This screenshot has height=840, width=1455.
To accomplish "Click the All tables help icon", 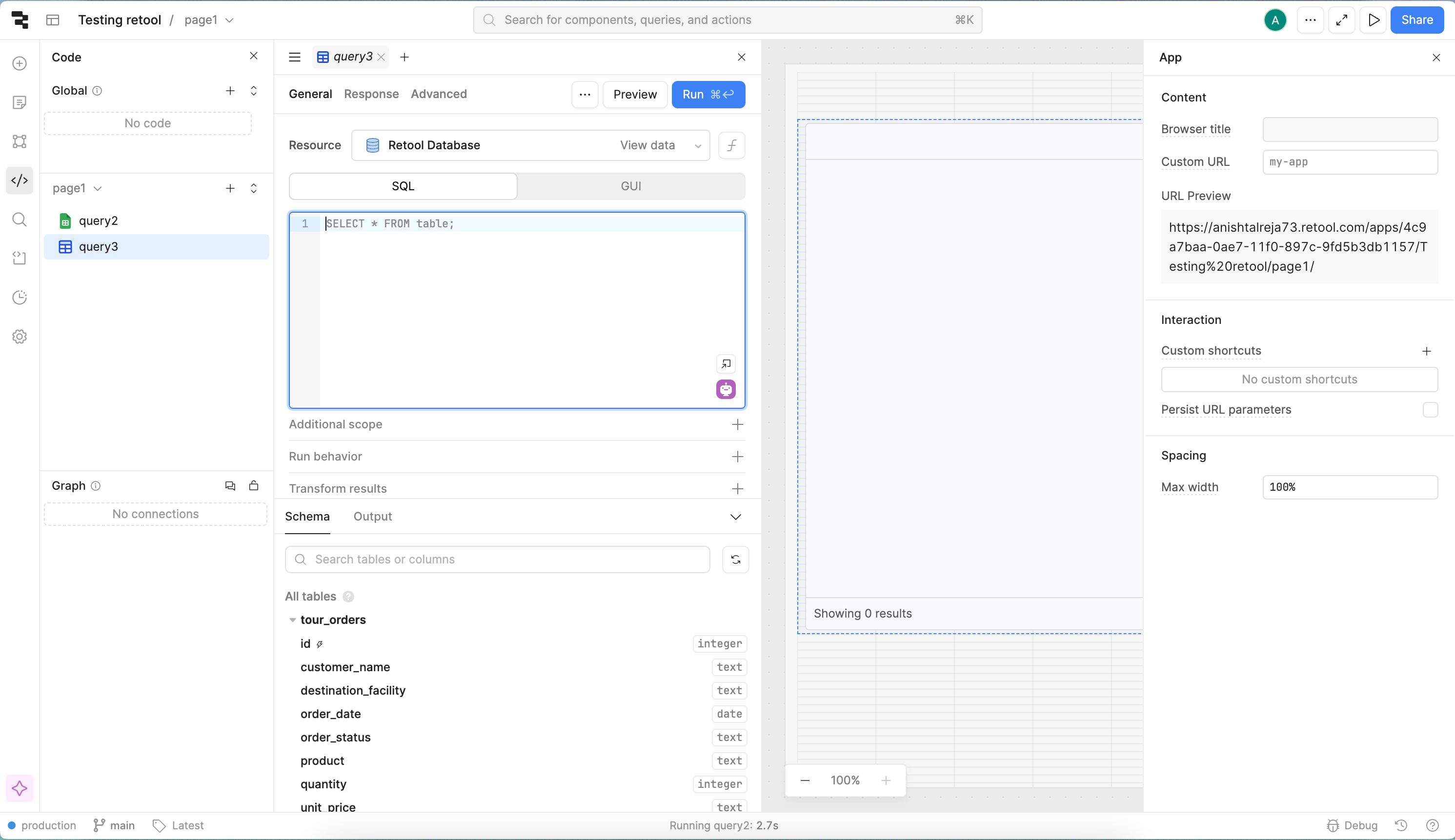I will pyautogui.click(x=348, y=597).
